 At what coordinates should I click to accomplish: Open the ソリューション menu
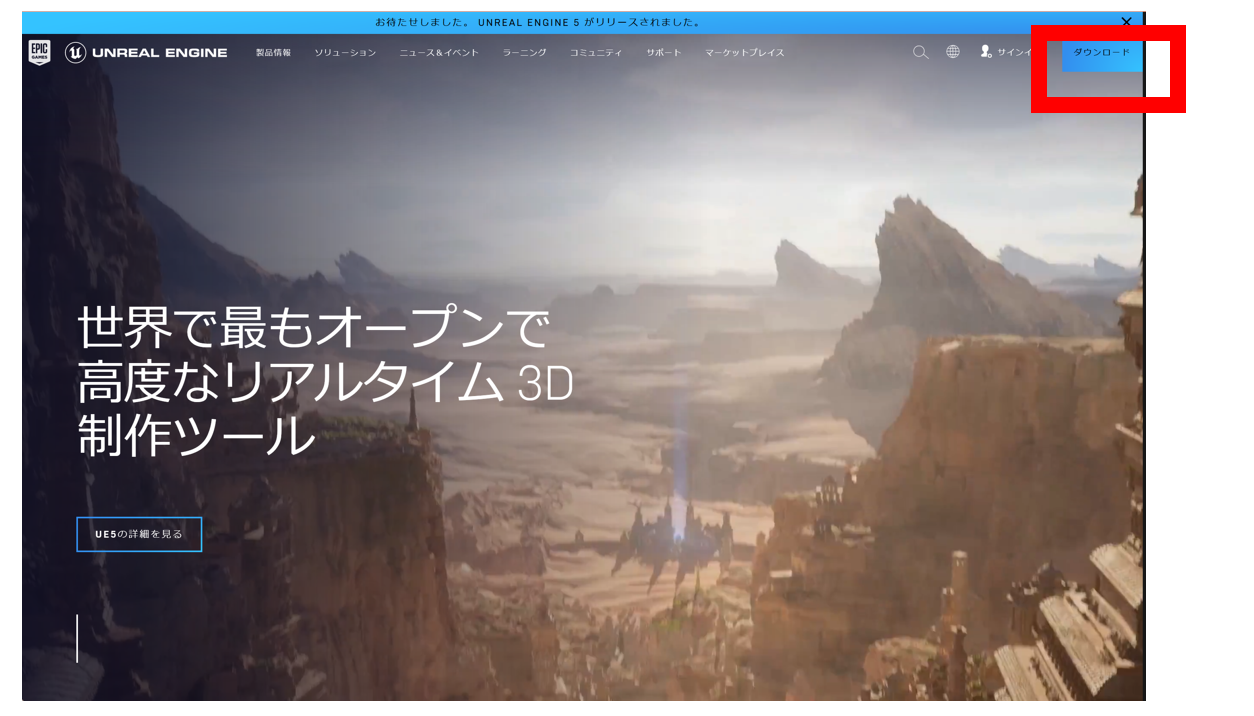tap(345, 53)
